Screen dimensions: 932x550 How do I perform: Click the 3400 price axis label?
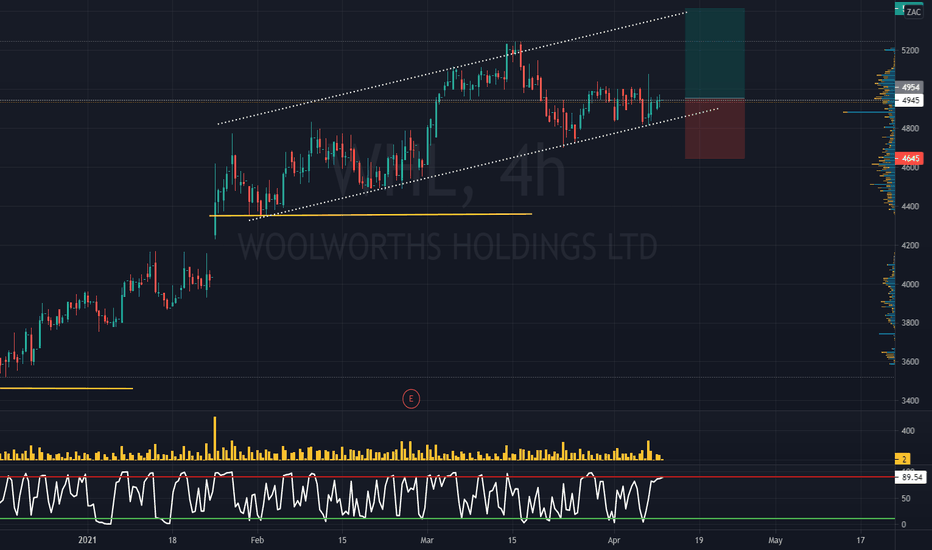click(x=910, y=401)
